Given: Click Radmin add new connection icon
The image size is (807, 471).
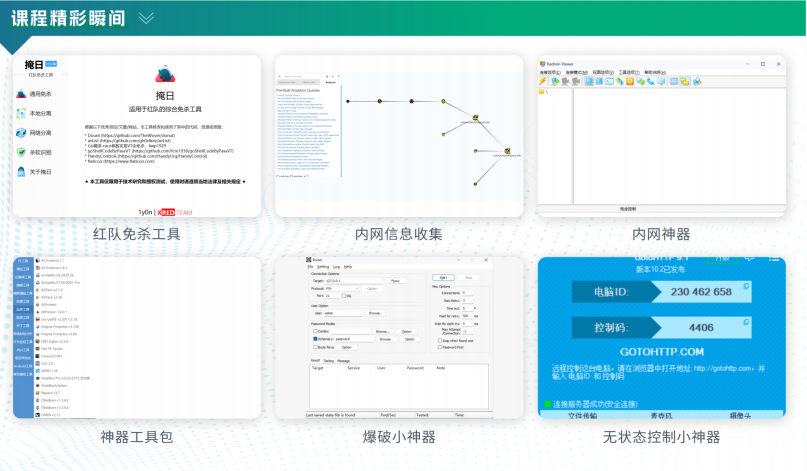Looking at the screenshot, I should coord(555,81).
